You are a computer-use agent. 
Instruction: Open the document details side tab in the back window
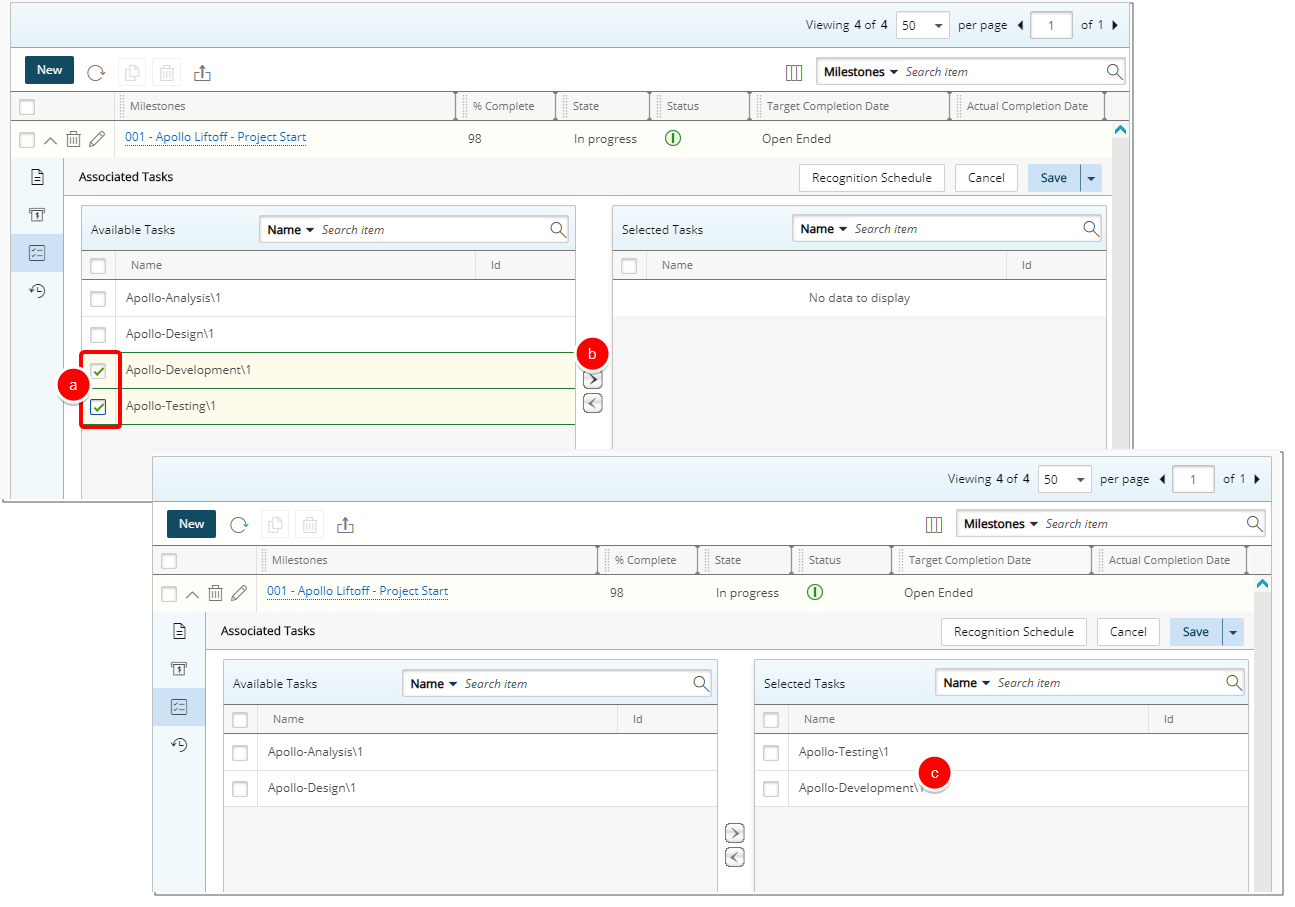click(x=37, y=177)
